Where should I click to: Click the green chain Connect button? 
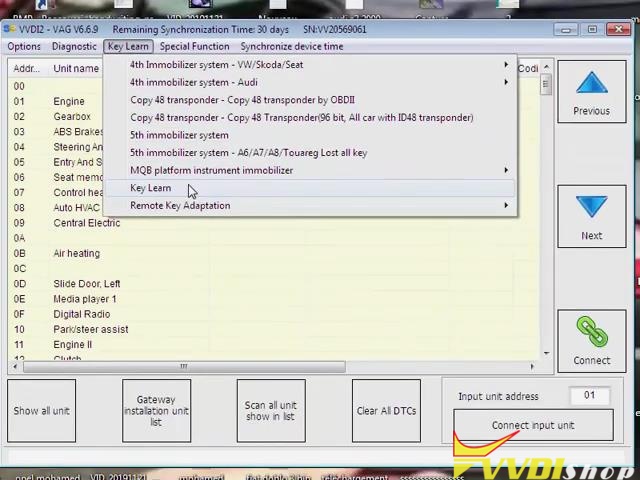(x=591, y=341)
